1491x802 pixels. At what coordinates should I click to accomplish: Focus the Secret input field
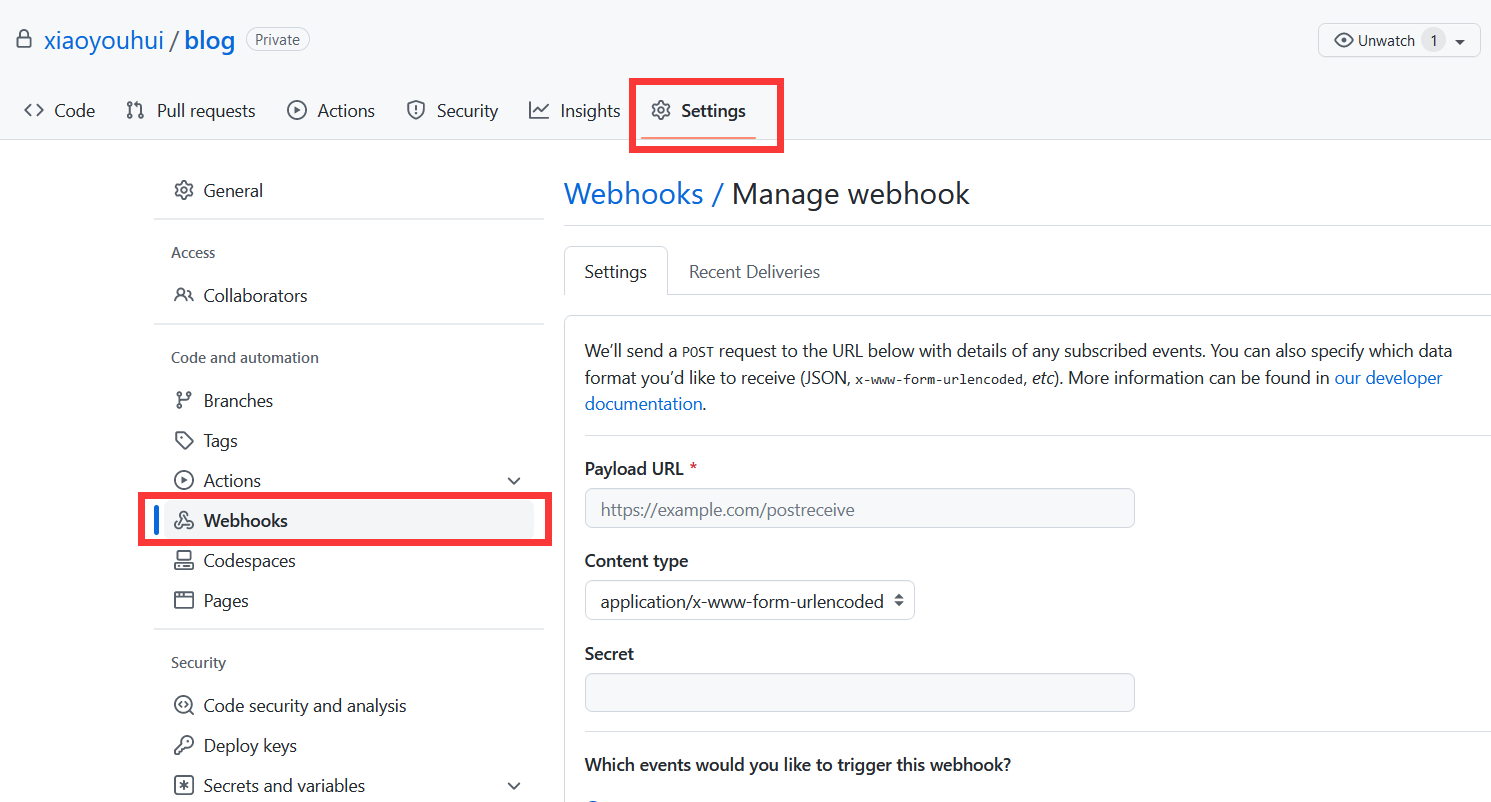tap(859, 693)
